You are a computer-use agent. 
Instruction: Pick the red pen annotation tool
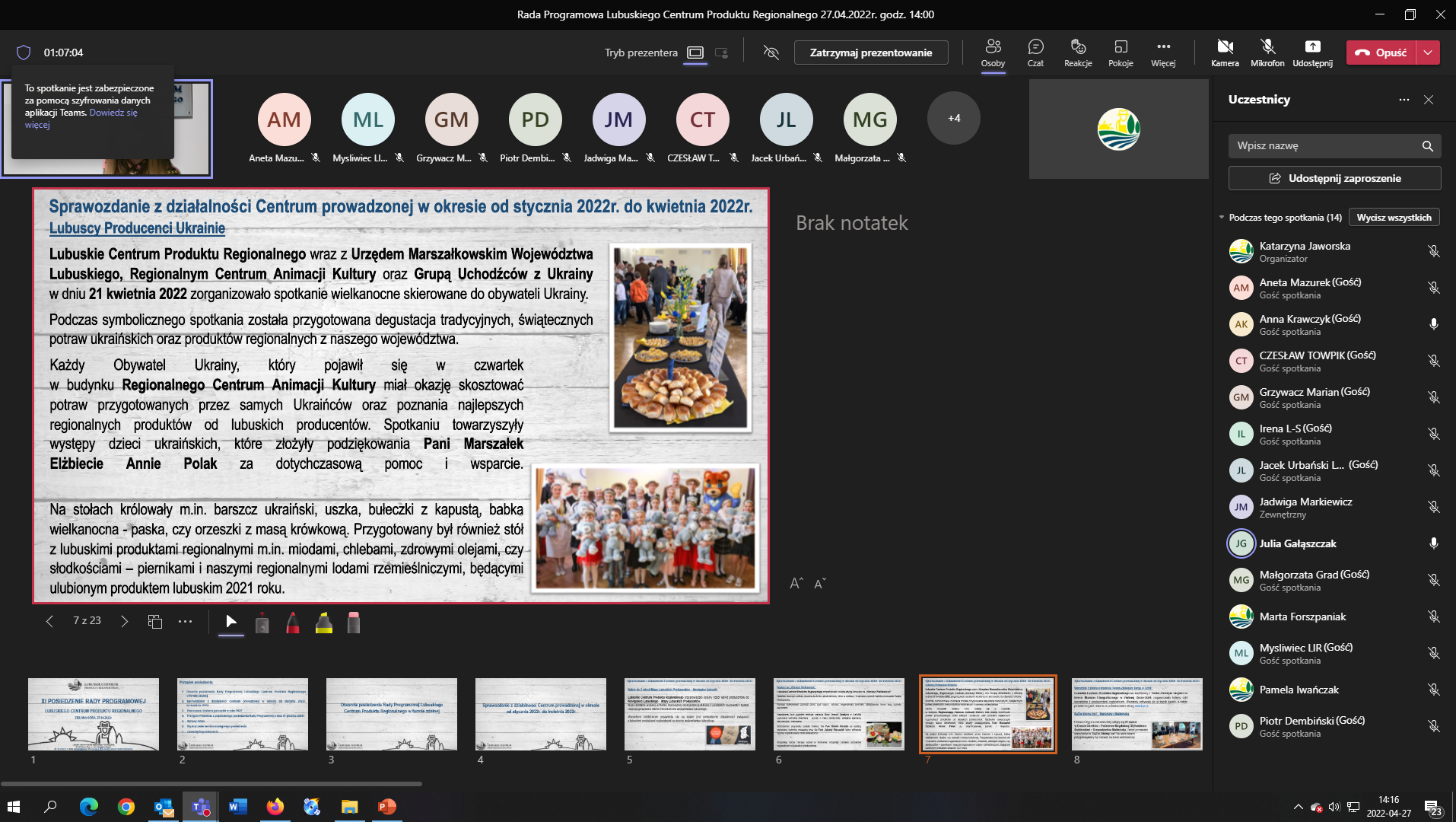point(293,623)
